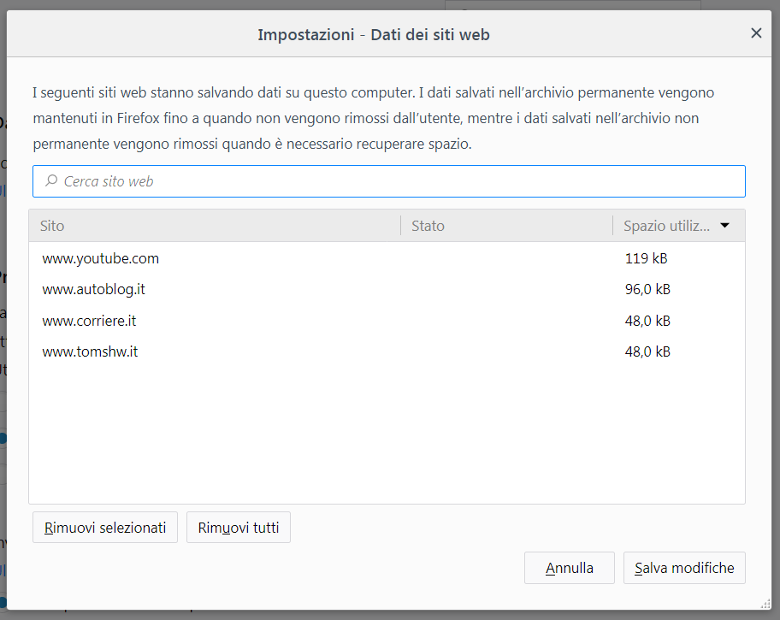Close the Dati dei siti web dialog
This screenshot has height=620, width=780.
click(756, 33)
